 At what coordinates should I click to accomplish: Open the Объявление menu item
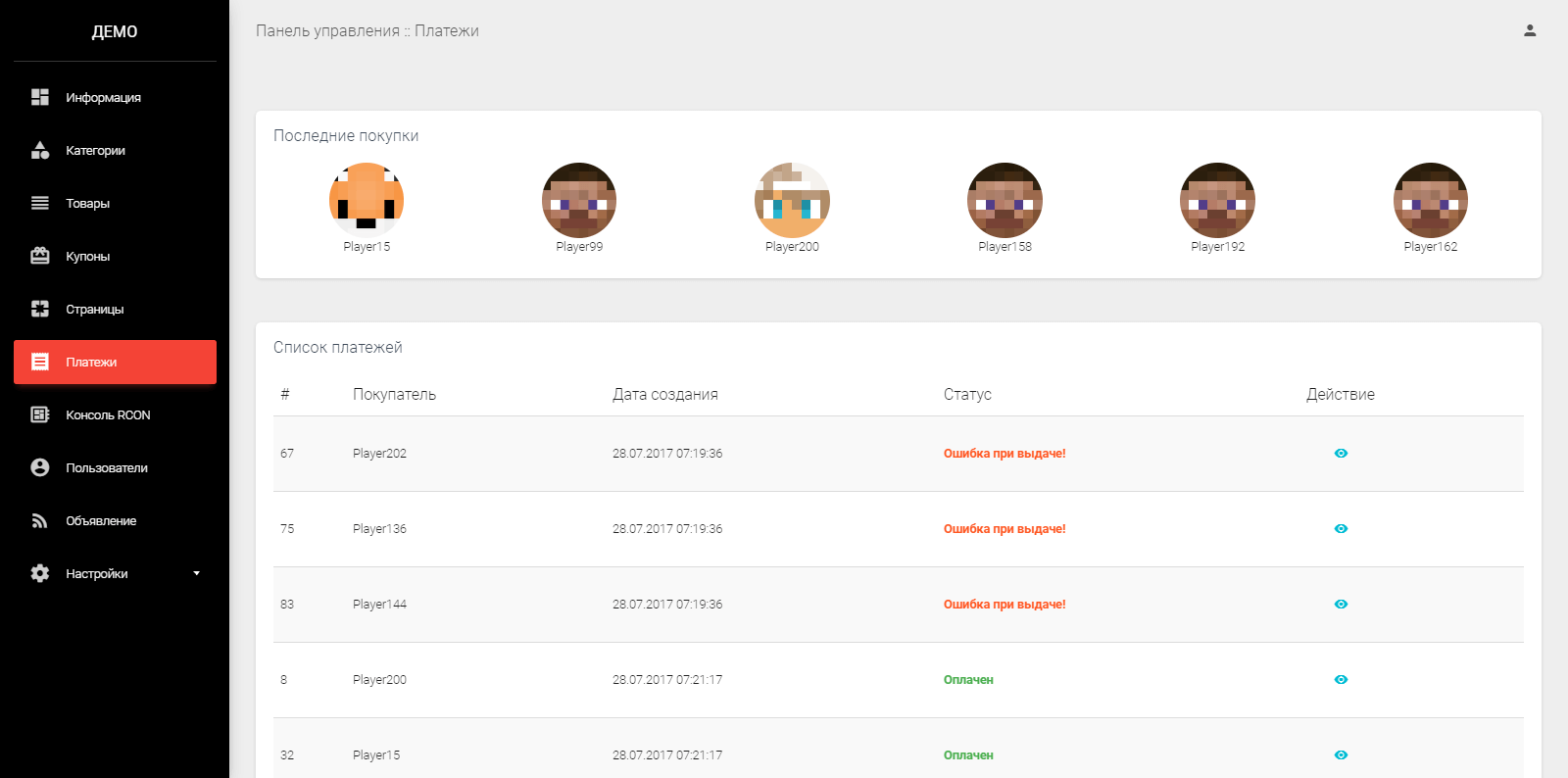(115, 520)
